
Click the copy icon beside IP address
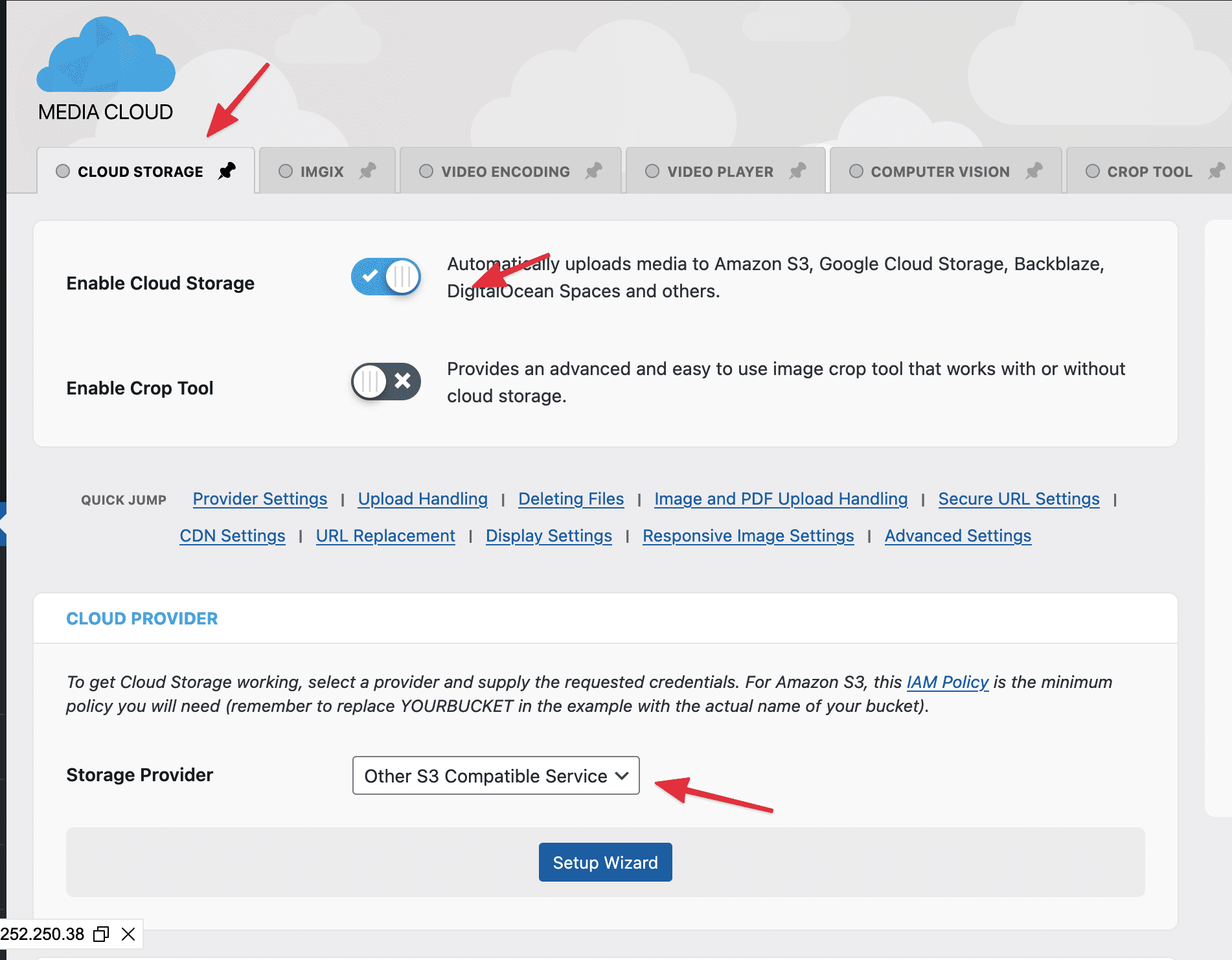point(101,934)
